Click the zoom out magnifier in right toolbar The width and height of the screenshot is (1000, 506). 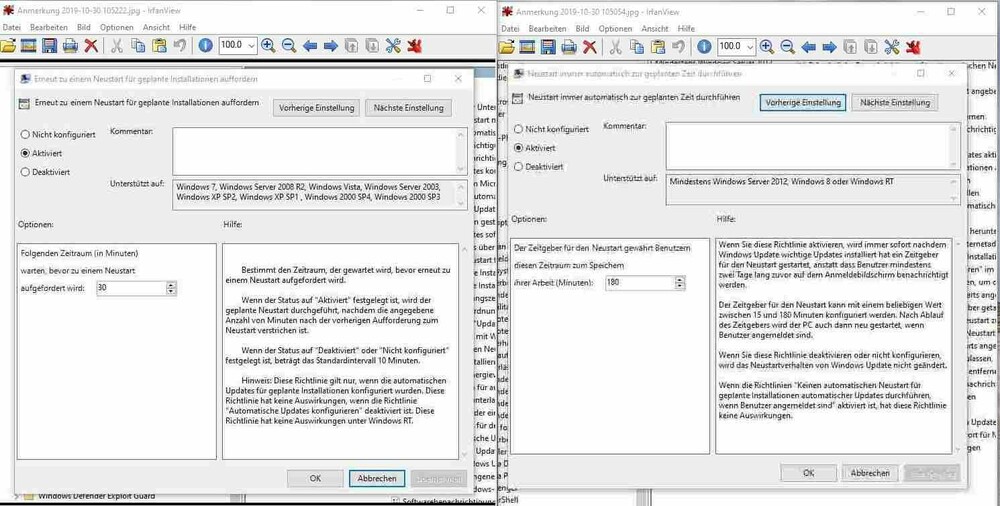coord(787,46)
